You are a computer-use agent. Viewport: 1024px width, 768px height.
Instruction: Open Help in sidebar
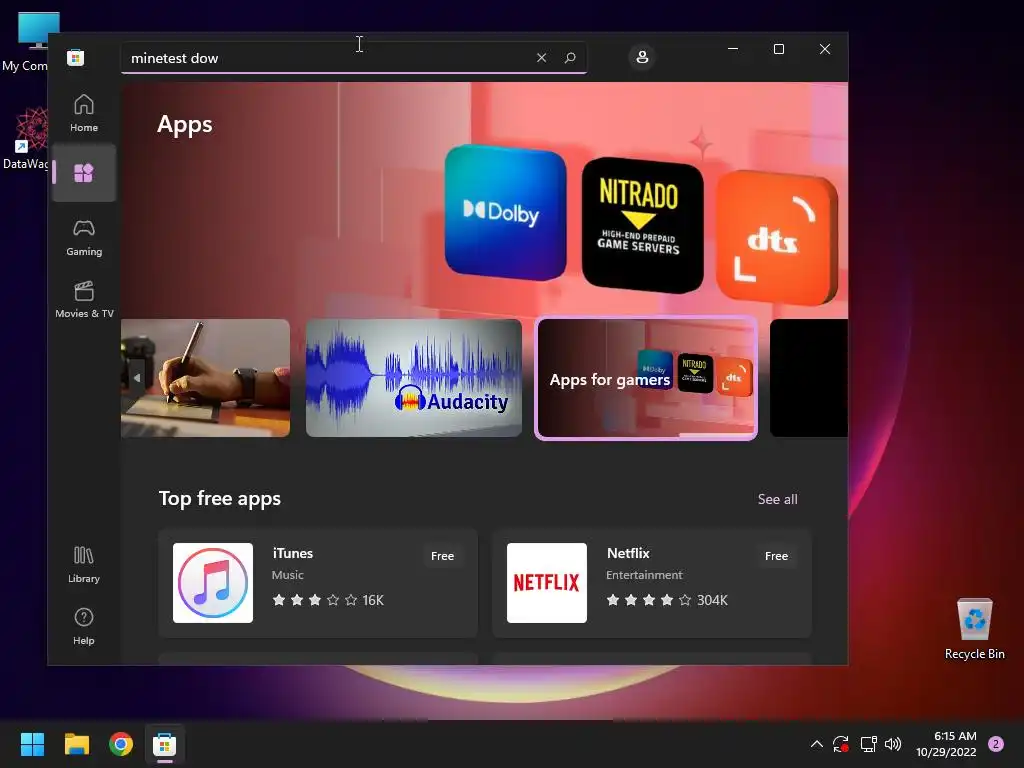tap(84, 626)
